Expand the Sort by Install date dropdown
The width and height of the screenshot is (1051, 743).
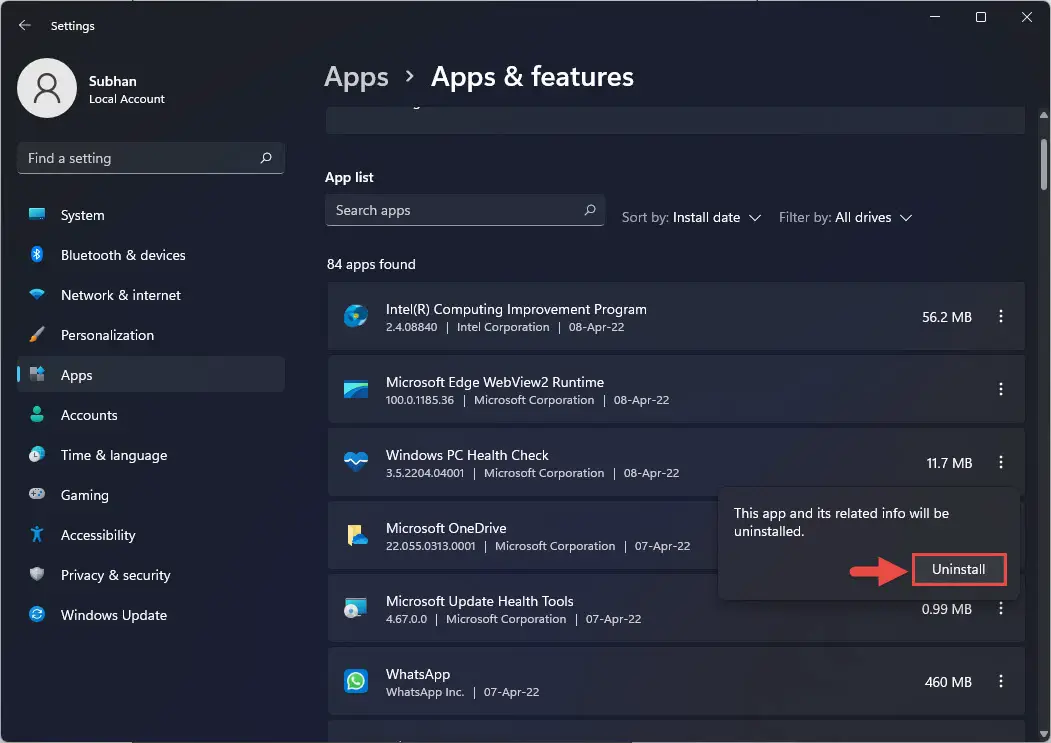691,217
